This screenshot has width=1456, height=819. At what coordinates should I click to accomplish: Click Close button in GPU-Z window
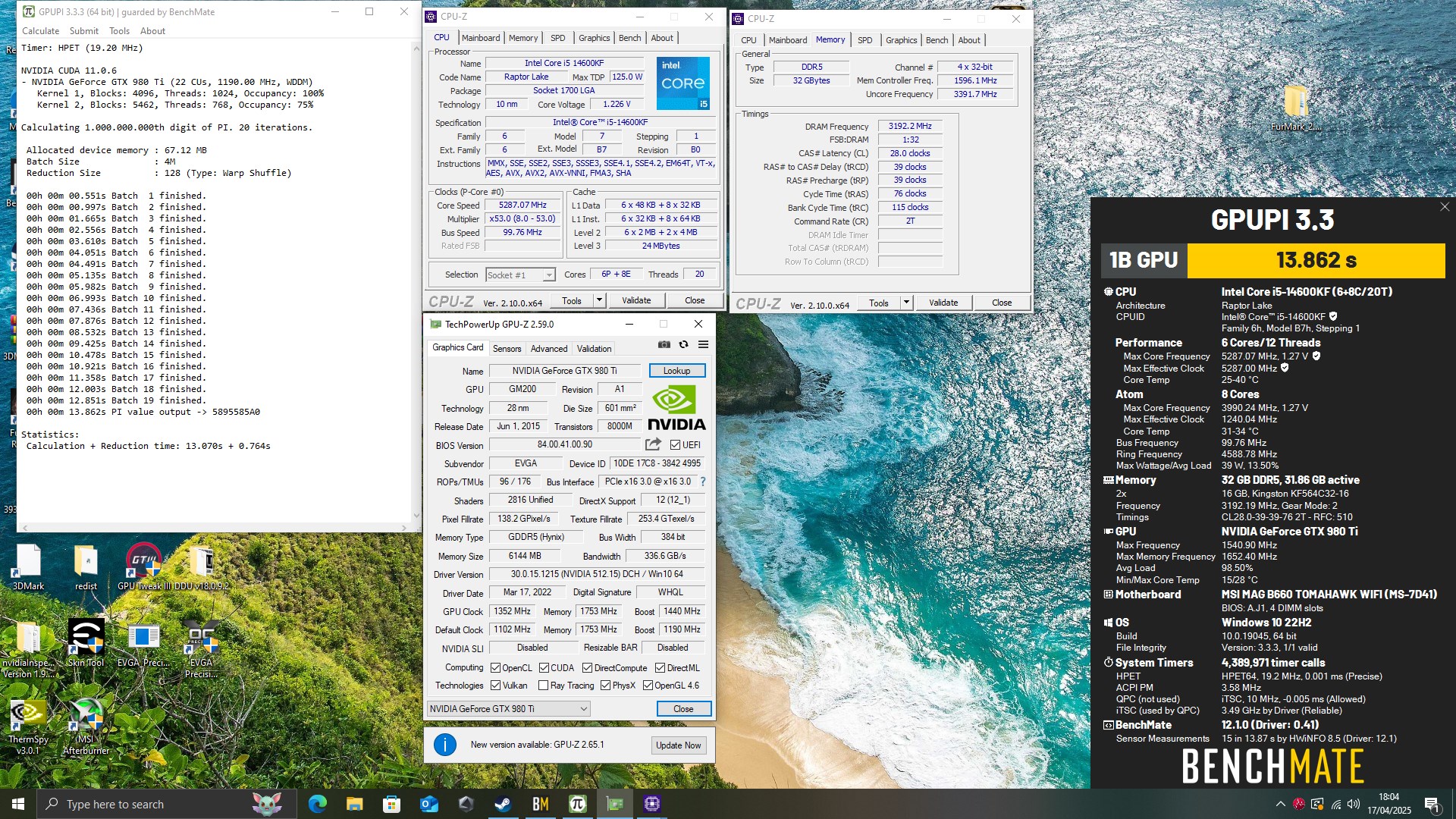683,709
